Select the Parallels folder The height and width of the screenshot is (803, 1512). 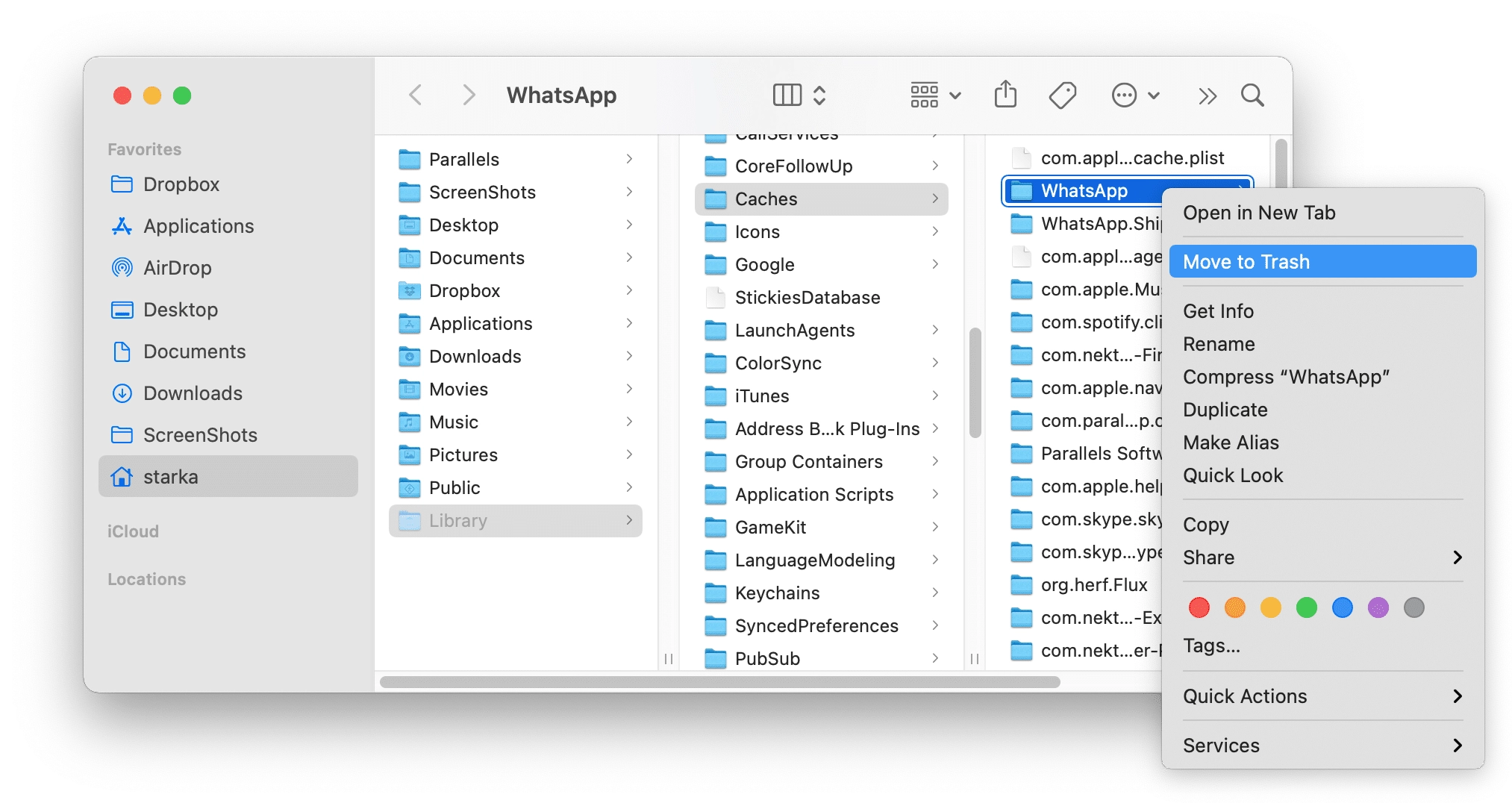516,159
